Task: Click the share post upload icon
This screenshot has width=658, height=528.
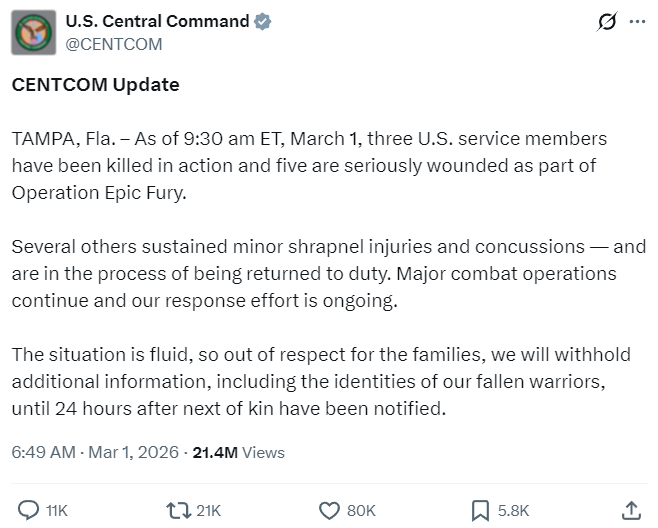Action: (631, 510)
